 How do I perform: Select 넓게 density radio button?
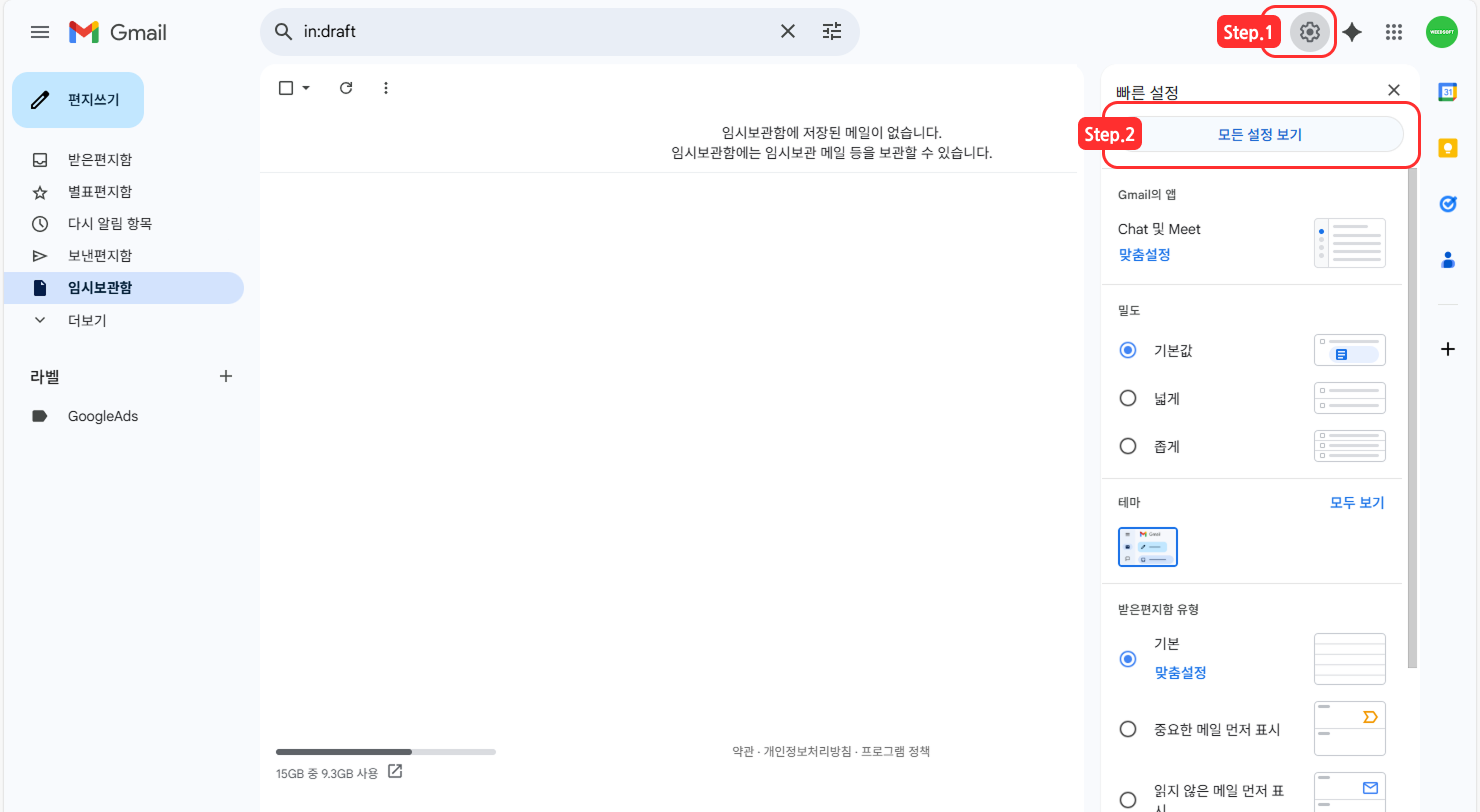tap(1128, 398)
